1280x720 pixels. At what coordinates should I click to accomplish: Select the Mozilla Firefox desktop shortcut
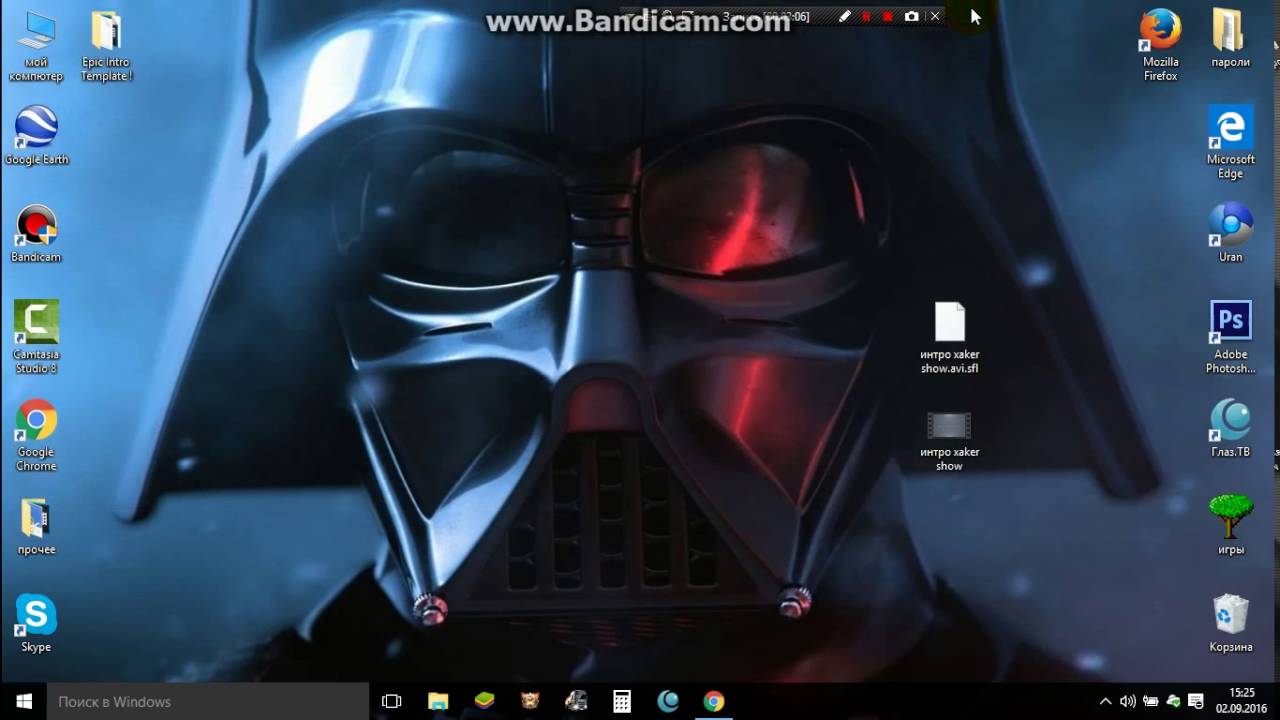1160,47
